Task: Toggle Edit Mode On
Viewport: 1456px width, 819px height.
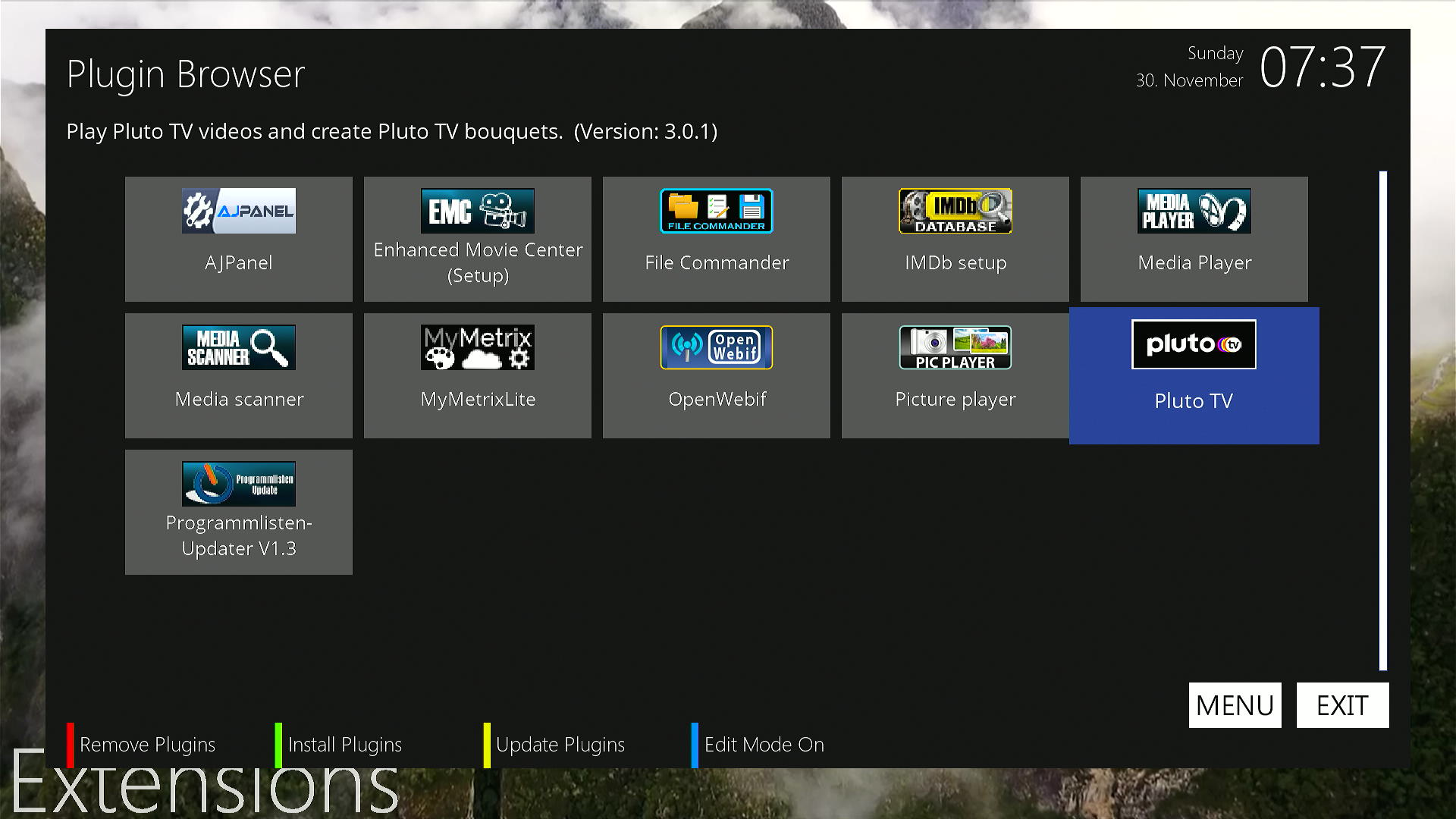Action: 763,745
